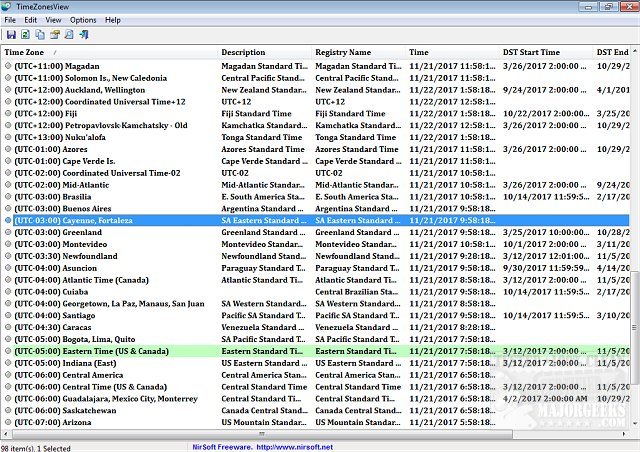640x452 pixels.
Task: Click the horizontal scrollbar left arrow
Action: (5, 434)
